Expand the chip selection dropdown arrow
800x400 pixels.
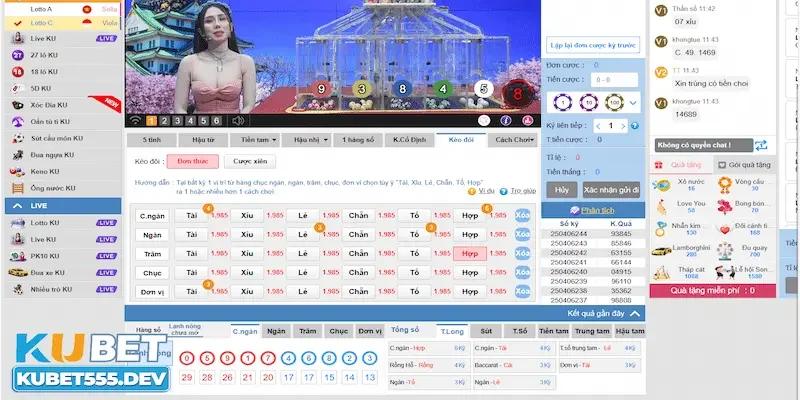tap(633, 103)
